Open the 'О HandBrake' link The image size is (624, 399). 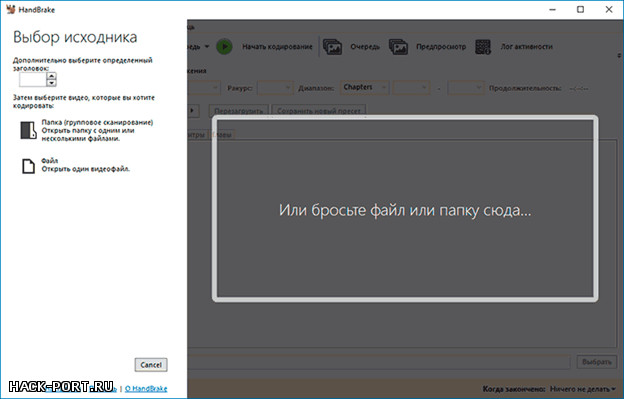click(146, 389)
